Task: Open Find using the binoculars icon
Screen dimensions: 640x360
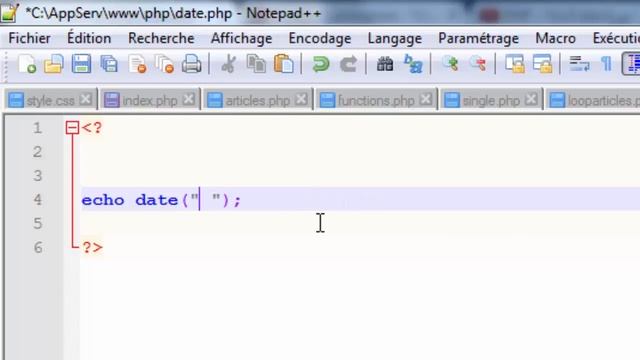Action: click(x=384, y=64)
